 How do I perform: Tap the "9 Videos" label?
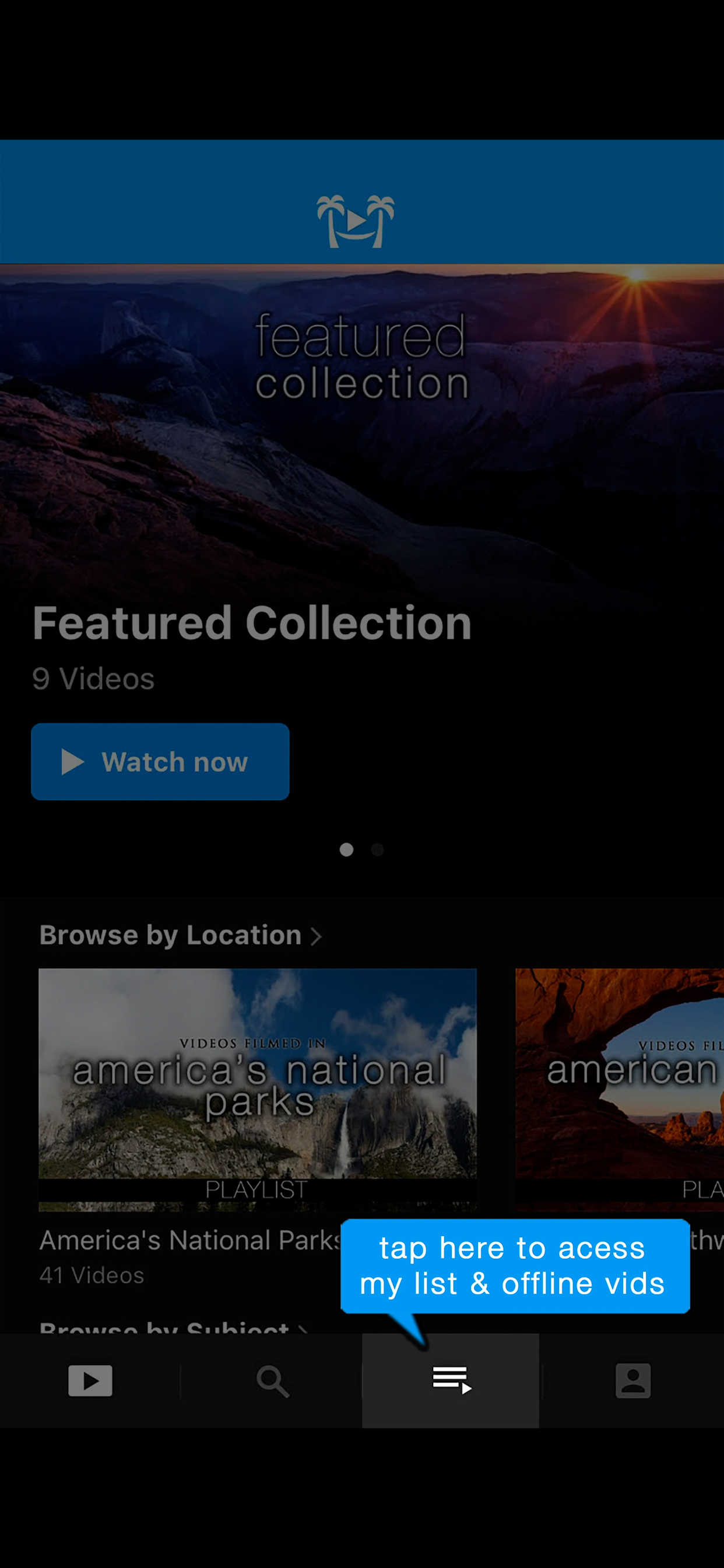tap(93, 678)
